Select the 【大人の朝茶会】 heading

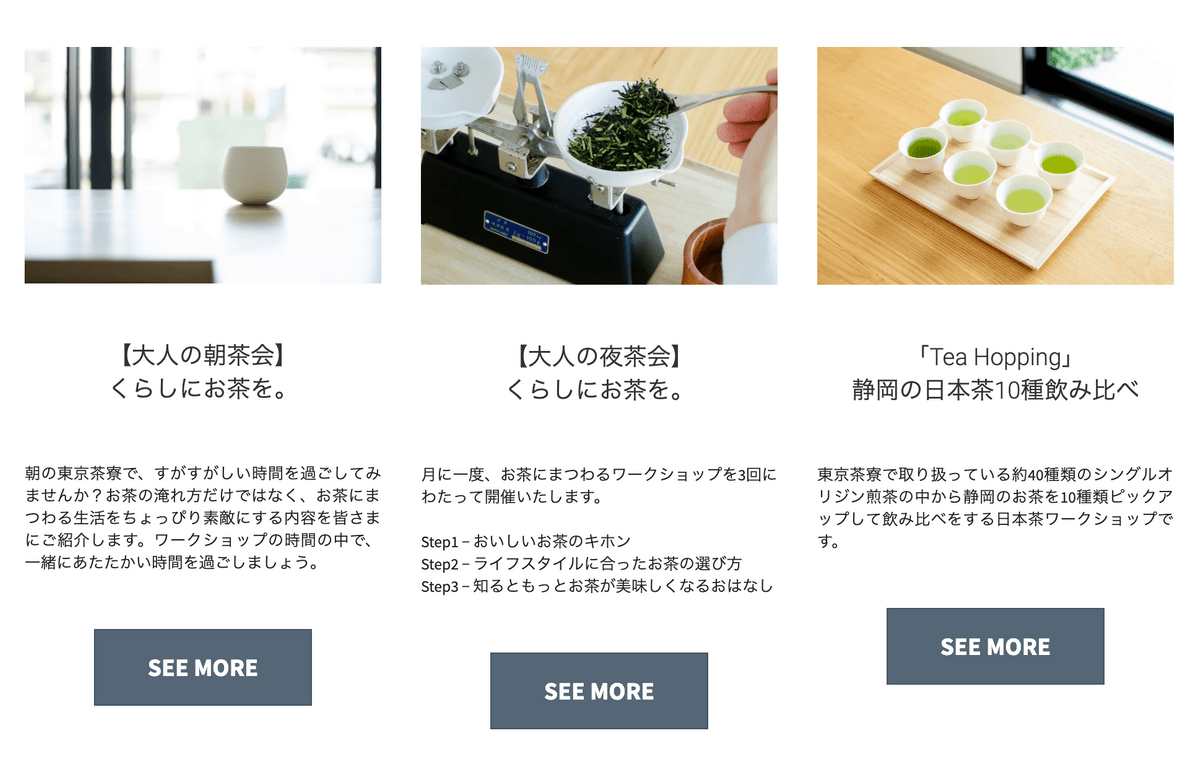tap(202, 355)
